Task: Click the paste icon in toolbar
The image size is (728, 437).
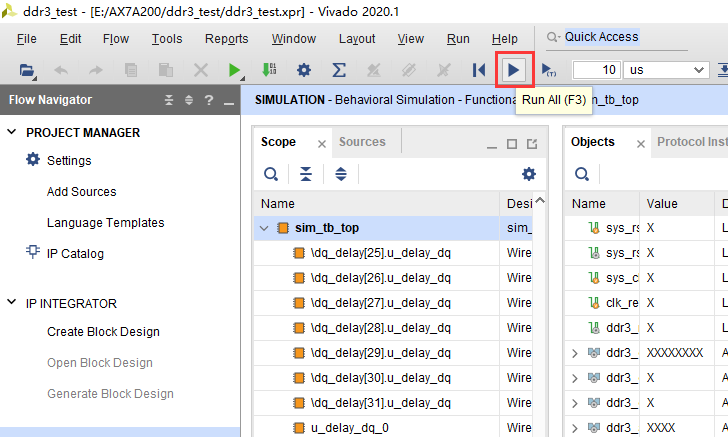Action: [x=166, y=71]
